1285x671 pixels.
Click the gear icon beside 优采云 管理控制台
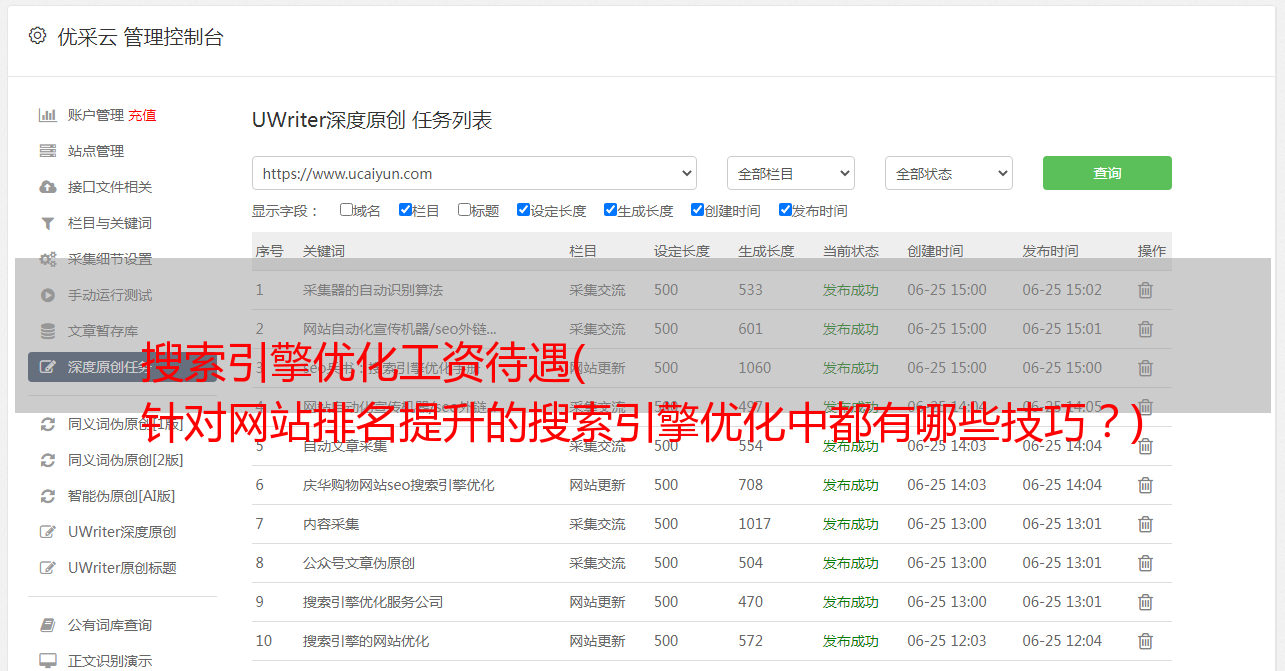pyautogui.click(x=37, y=36)
